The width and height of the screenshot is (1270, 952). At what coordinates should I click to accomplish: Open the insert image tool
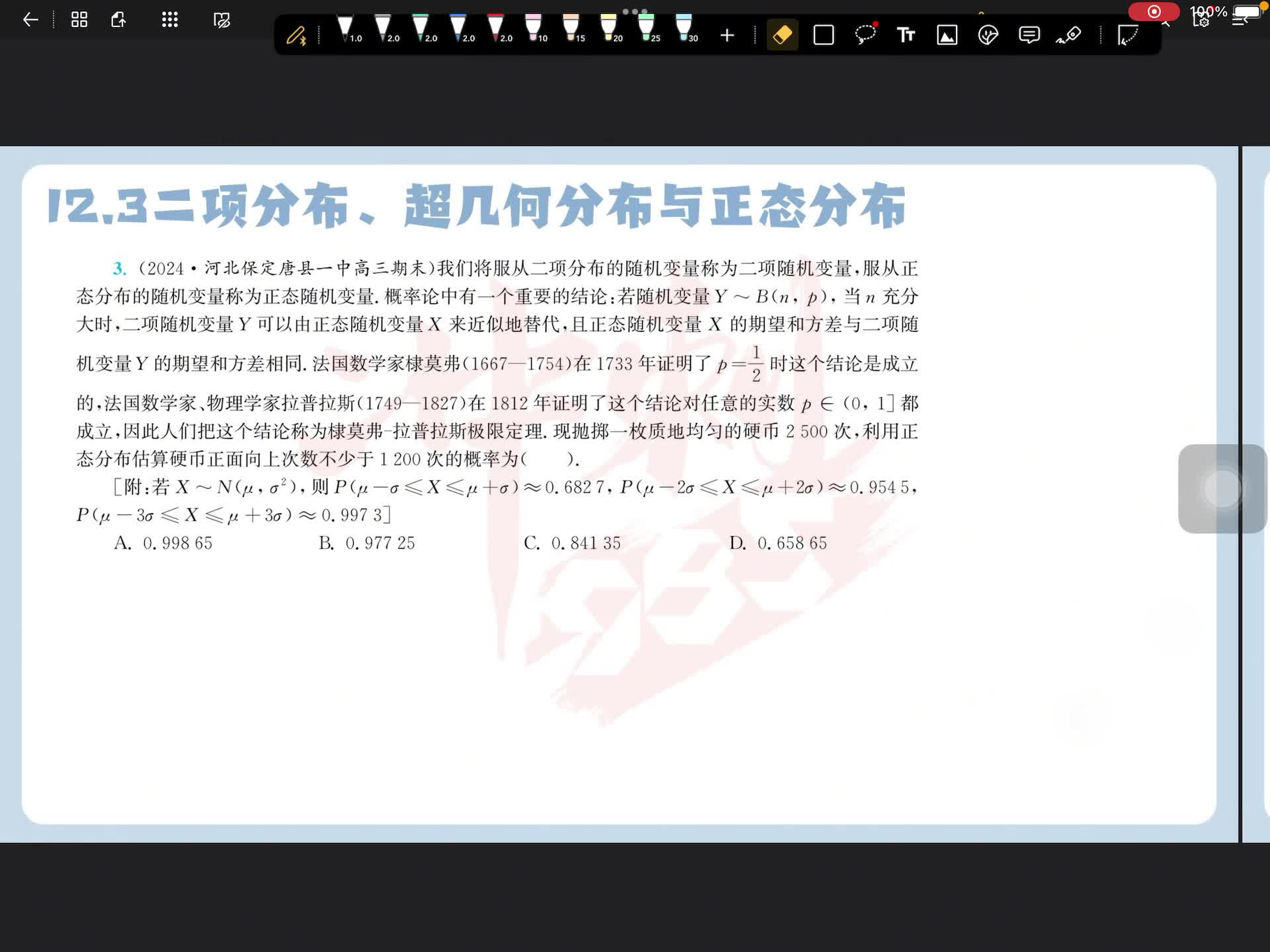click(947, 35)
